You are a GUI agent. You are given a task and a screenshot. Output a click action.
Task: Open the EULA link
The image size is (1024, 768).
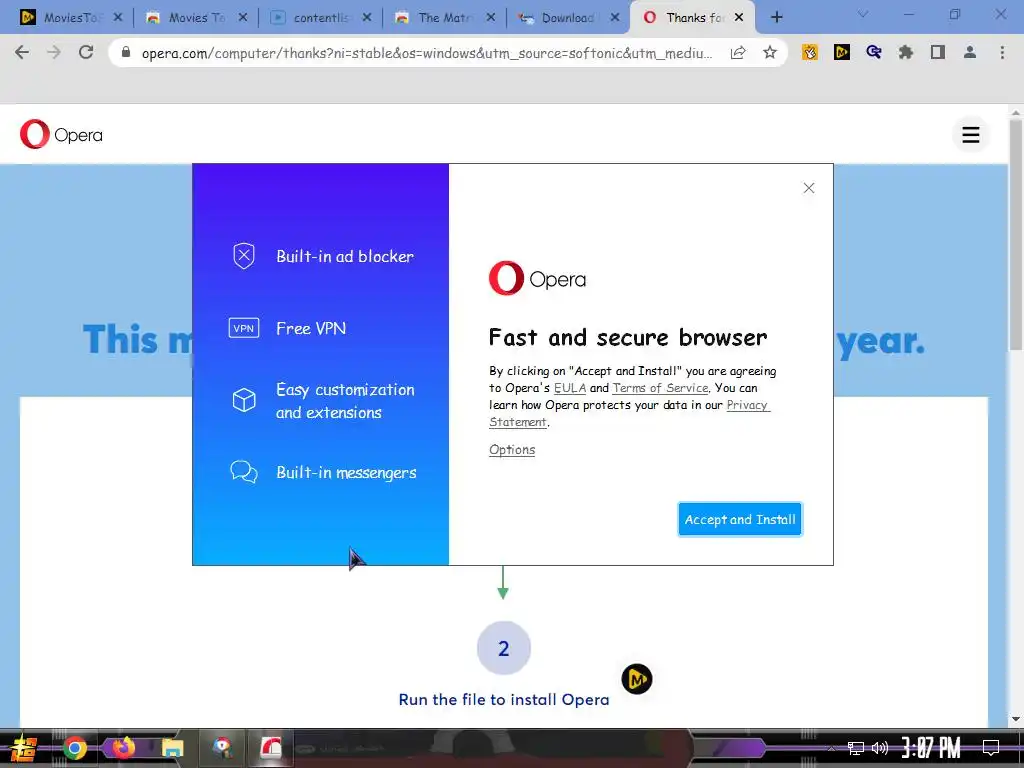(x=569, y=388)
